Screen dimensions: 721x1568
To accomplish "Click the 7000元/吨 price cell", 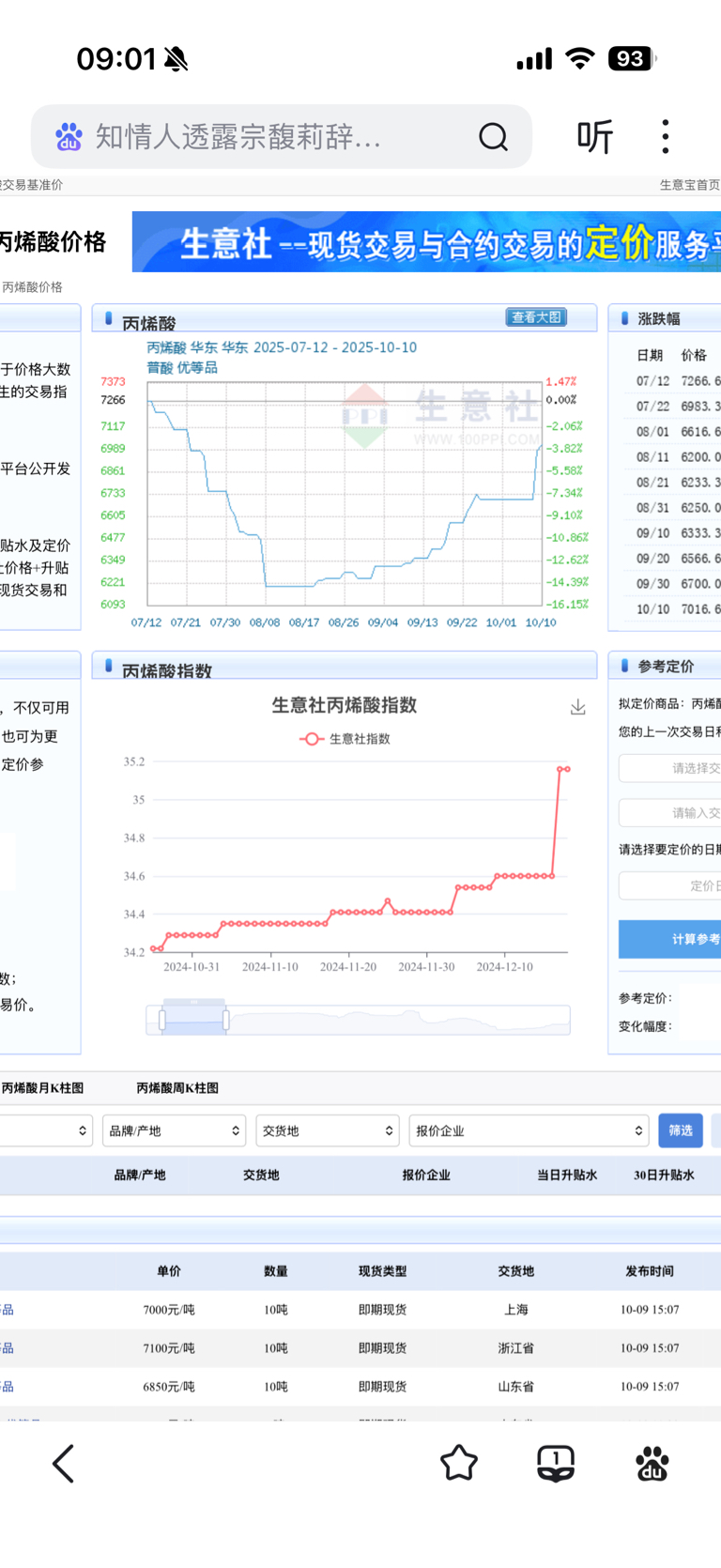I will [x=169, y=1310].
